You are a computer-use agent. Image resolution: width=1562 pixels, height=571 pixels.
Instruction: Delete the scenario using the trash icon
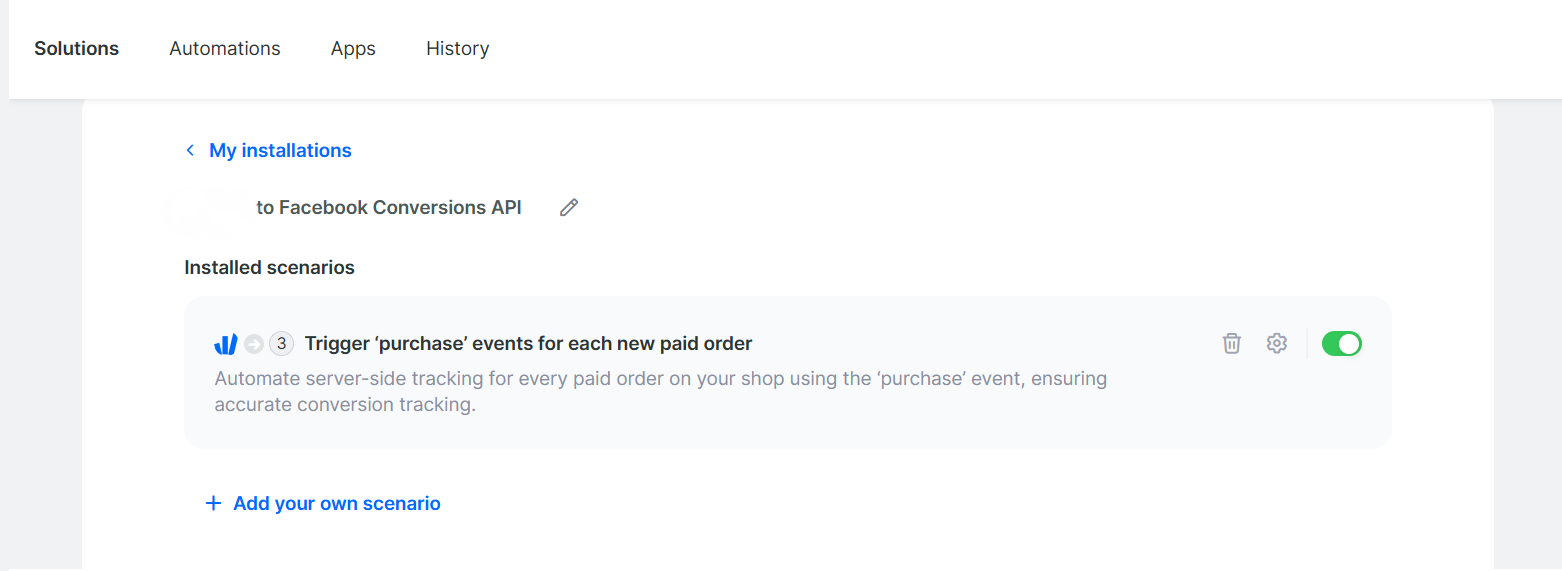point(1232,343)
